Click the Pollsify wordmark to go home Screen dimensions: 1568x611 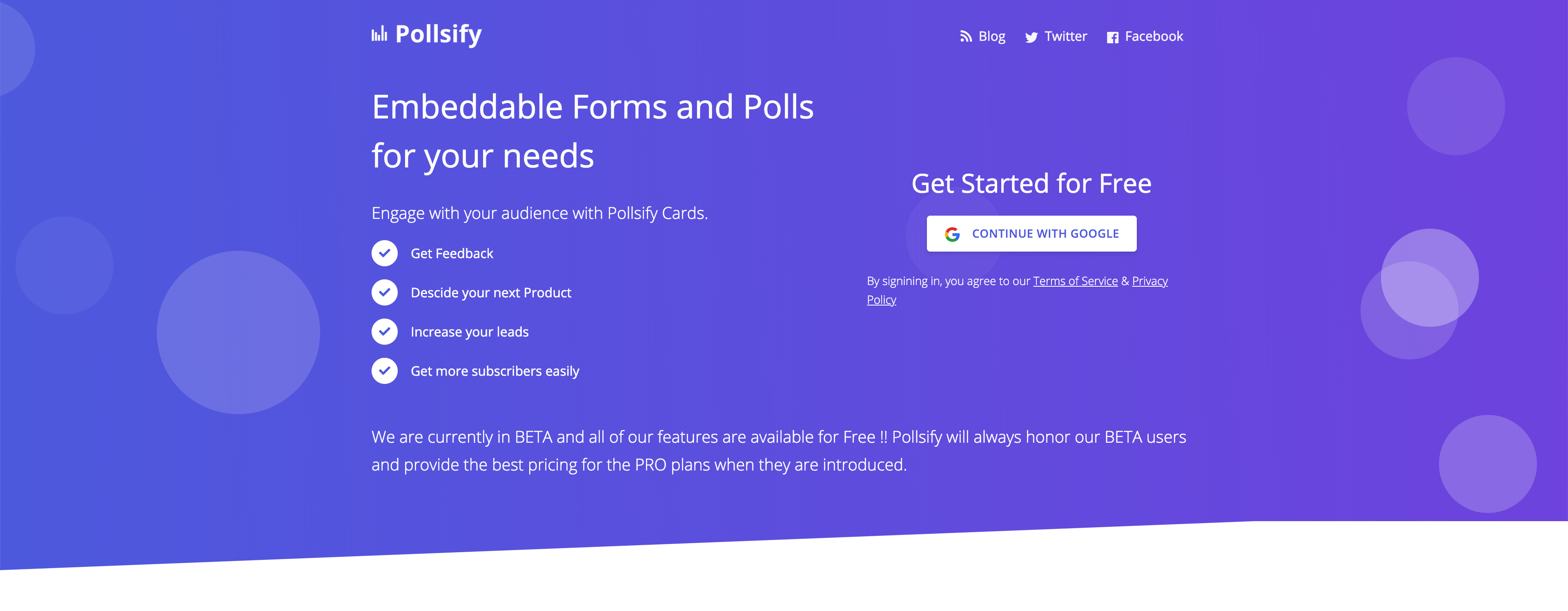pyautogui.click(x=438, y=34)
